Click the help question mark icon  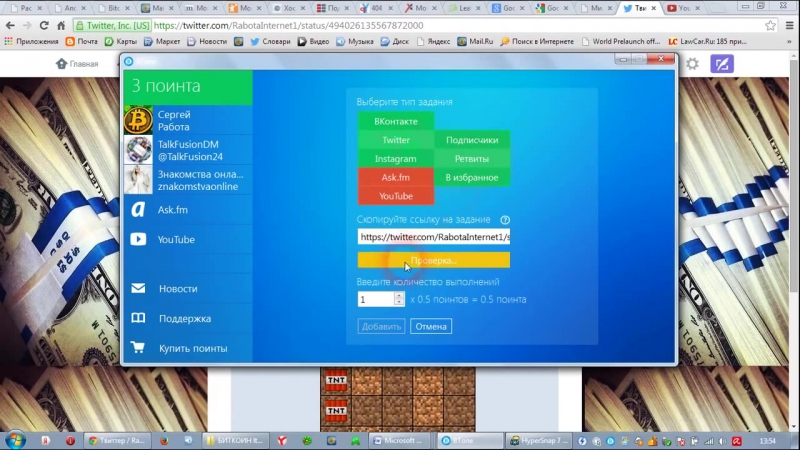coord(505,220)
